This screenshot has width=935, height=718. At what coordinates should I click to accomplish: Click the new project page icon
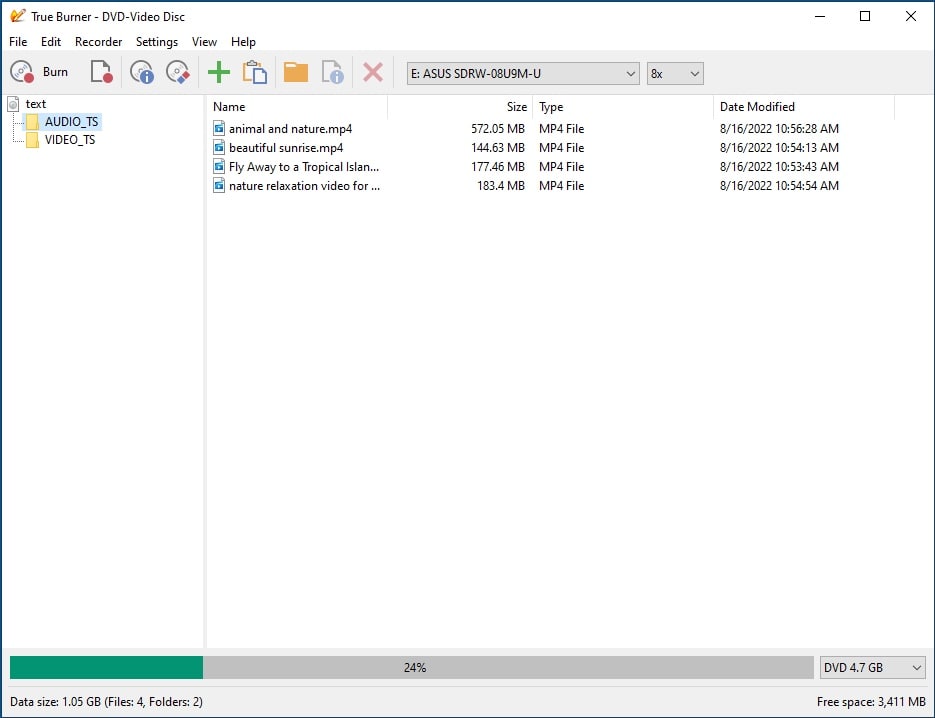pos(101,72)
